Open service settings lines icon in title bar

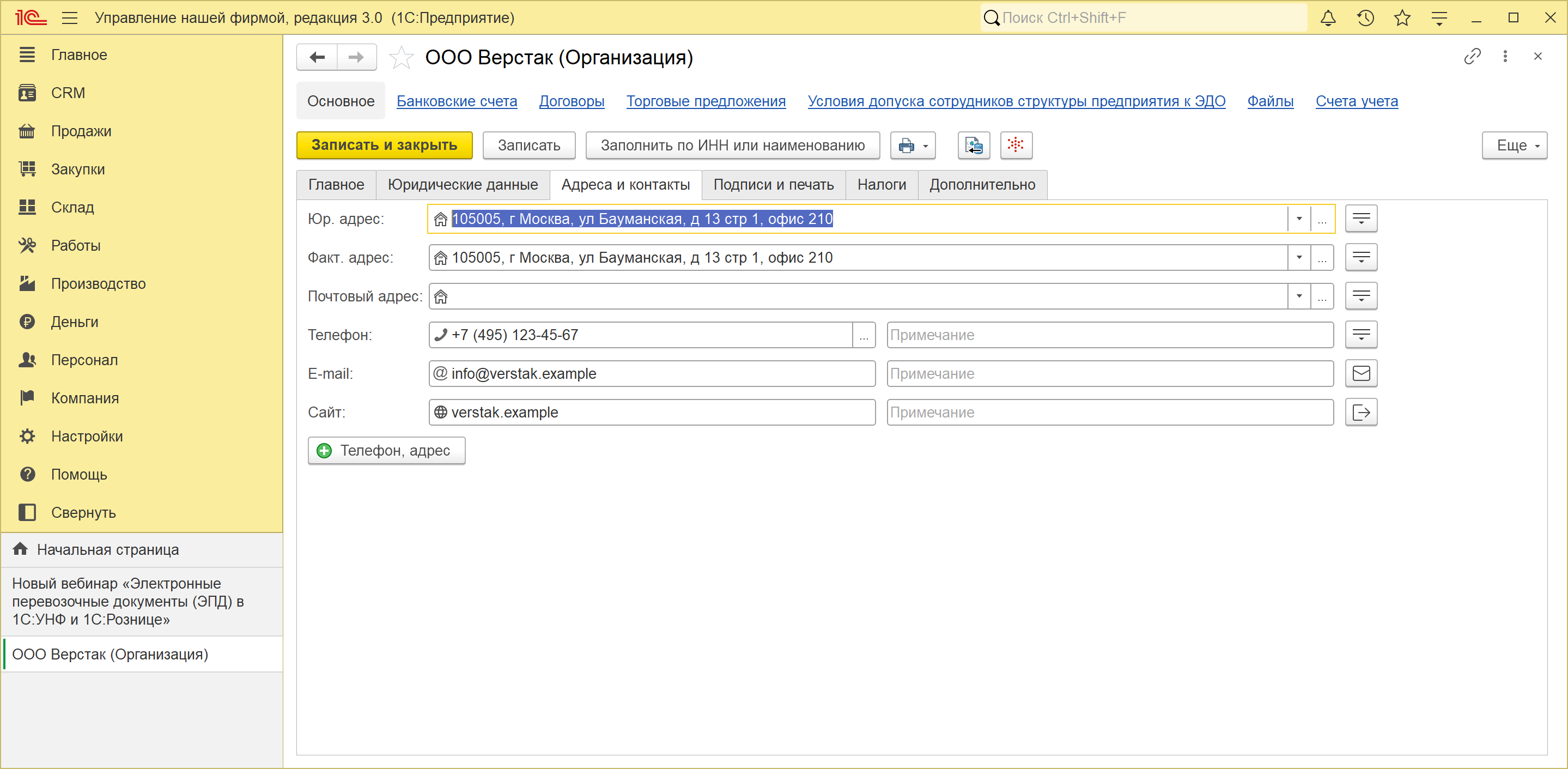pos(1439,17)
